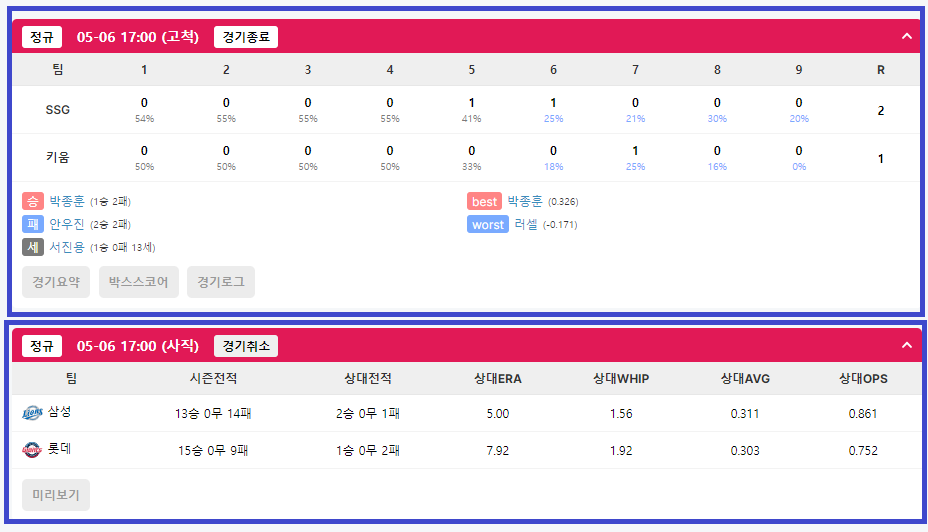The height and width of the screenshot is (532, 928).
Task: Select the 키움 team name
Action: [57, 157]
